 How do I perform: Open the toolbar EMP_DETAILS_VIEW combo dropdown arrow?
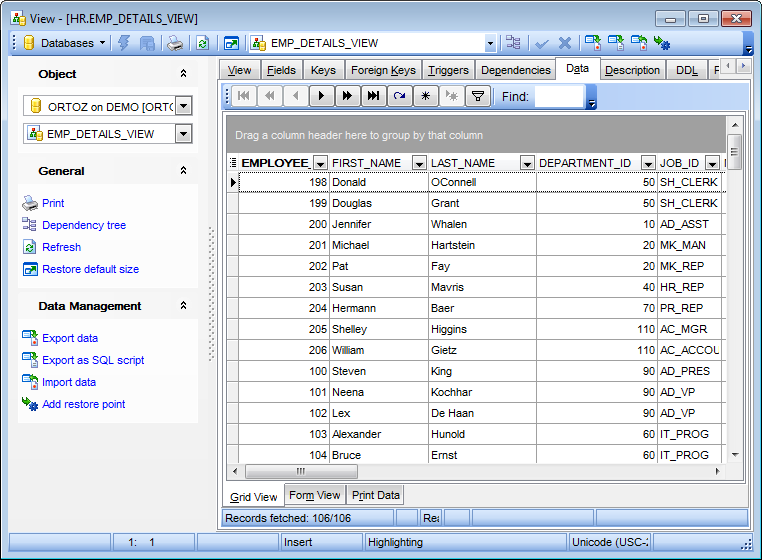[x=490, y=43]
